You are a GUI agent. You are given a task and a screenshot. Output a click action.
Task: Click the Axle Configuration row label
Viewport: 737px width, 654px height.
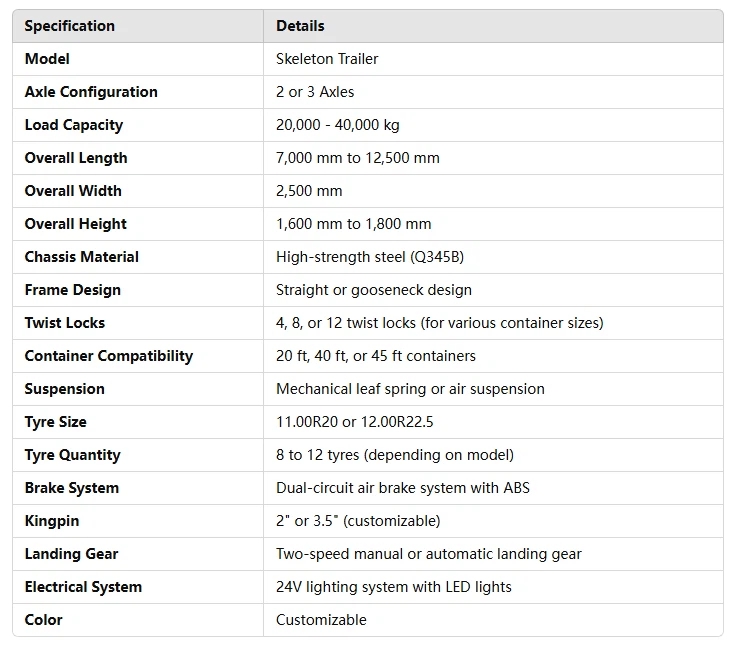pyautogui.click(x=91, y=92)
